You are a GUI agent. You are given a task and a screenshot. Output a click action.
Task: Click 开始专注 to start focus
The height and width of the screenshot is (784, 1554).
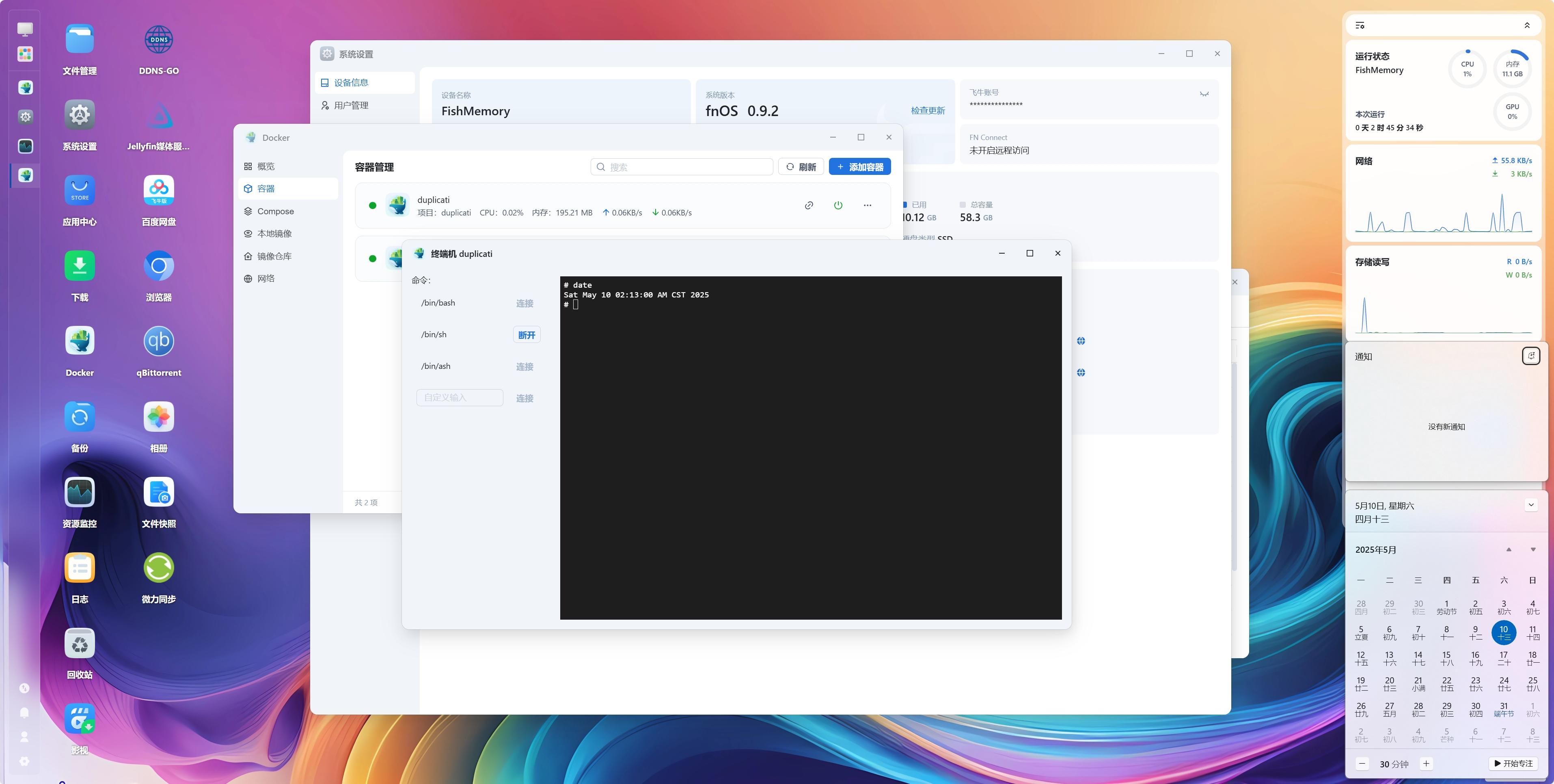click(1513, 763)
